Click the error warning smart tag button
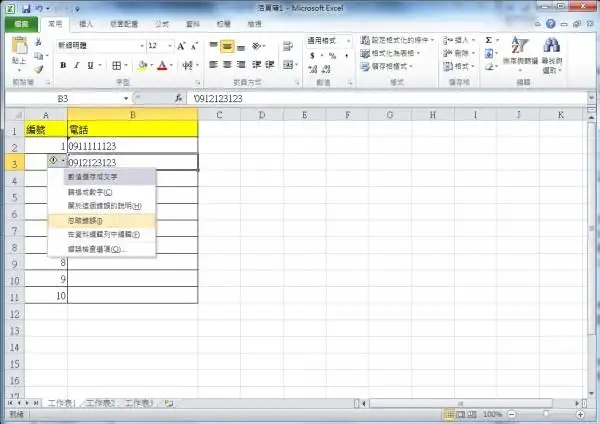Viewport: 600px width, 424px height. (x=57, y=161)
